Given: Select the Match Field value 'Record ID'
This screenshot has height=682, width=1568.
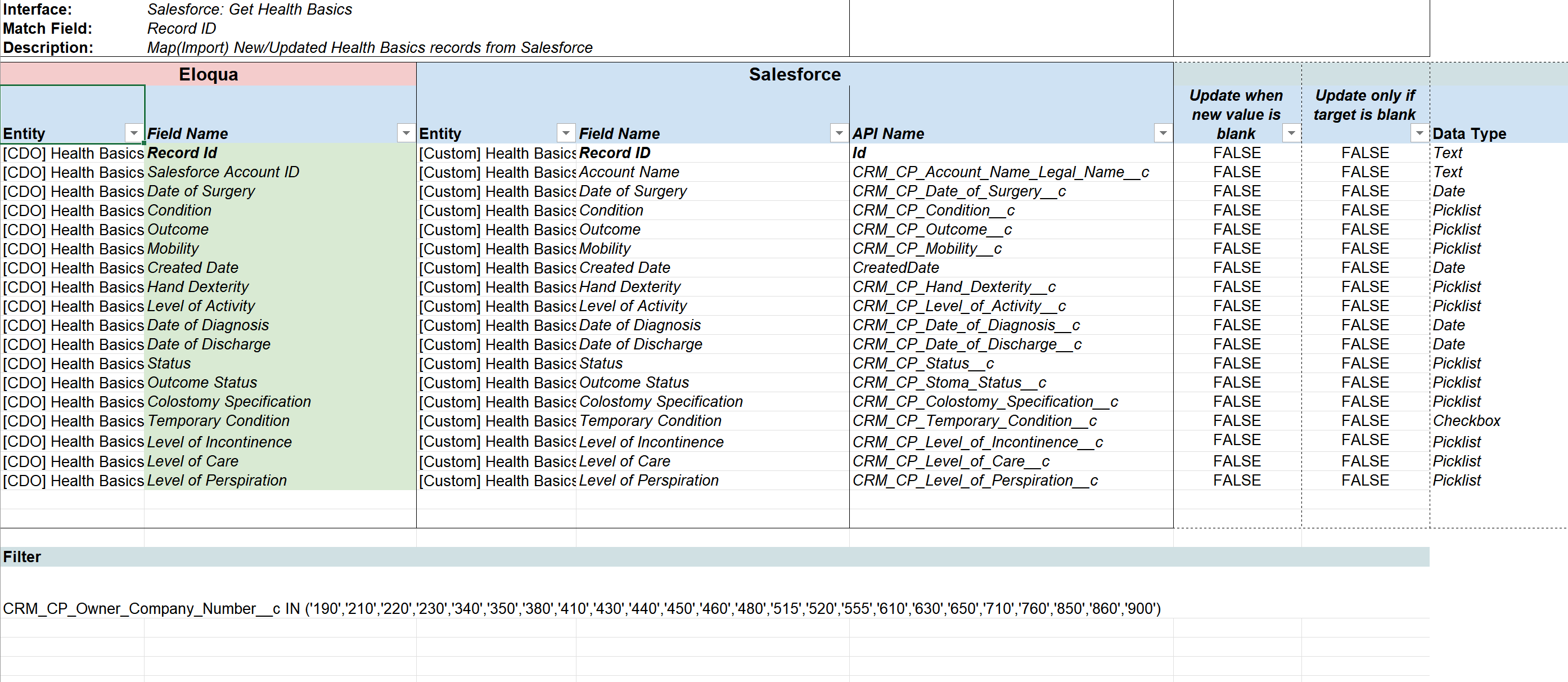Looking at the screenshot, I should coord(184,28).
